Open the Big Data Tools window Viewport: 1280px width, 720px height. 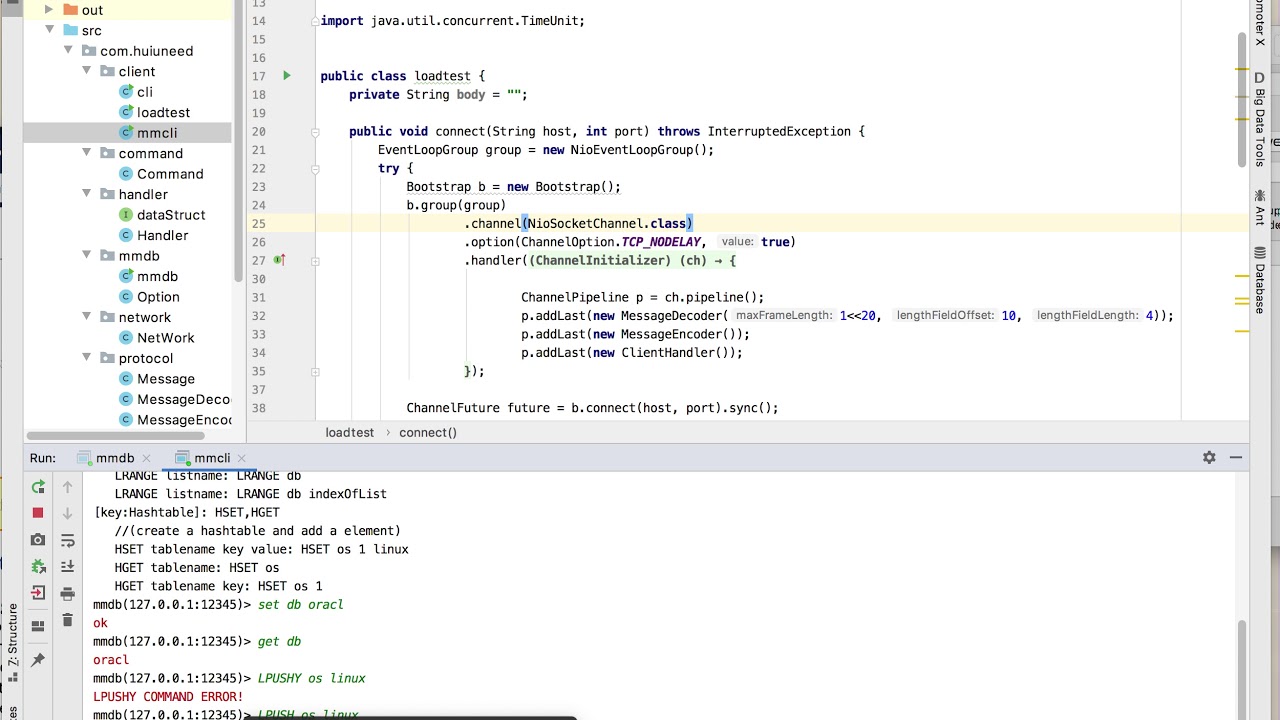click(1260, 120)
